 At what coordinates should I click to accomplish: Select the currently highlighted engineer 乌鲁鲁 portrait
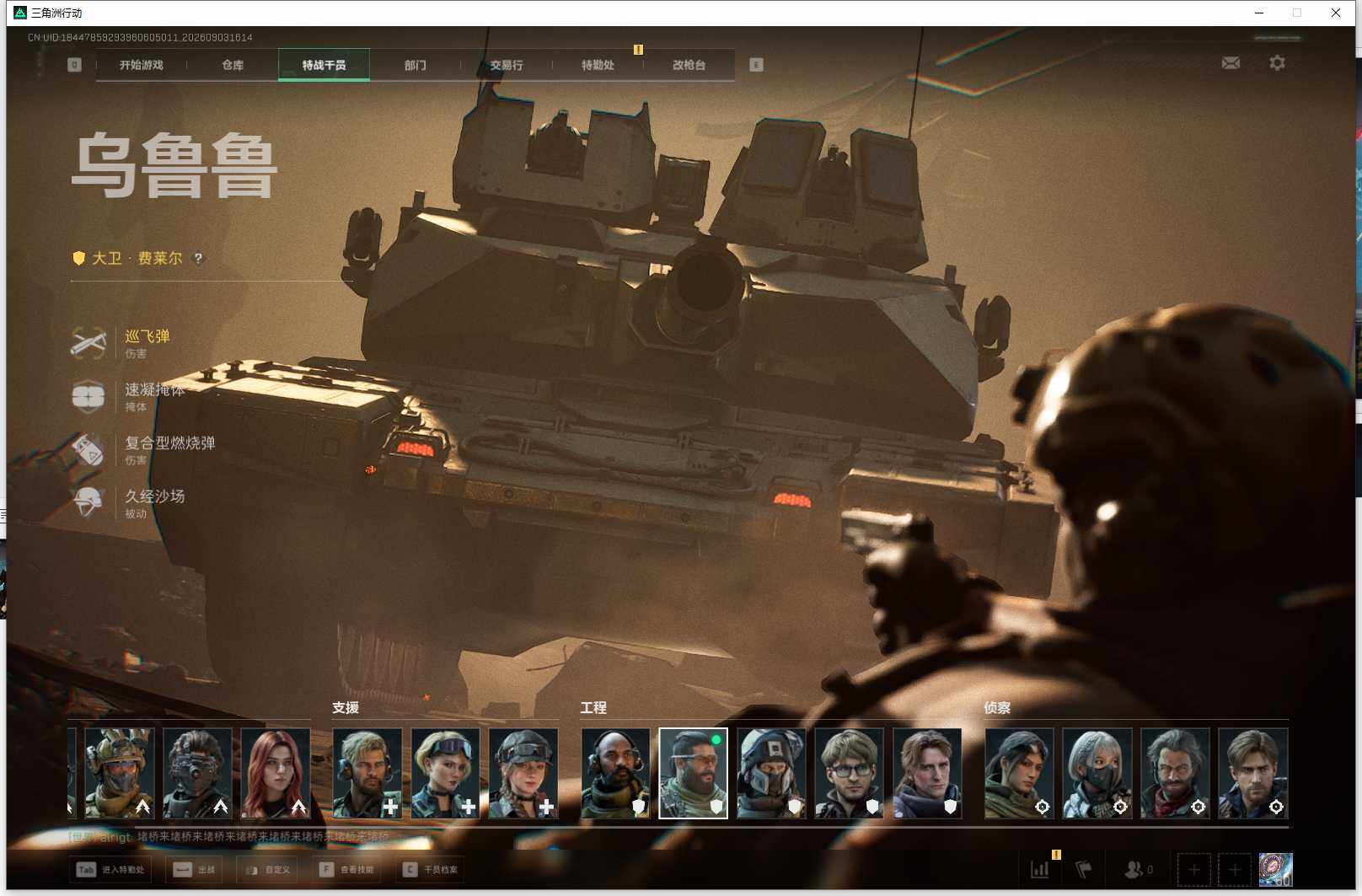(x=693, y=774)
